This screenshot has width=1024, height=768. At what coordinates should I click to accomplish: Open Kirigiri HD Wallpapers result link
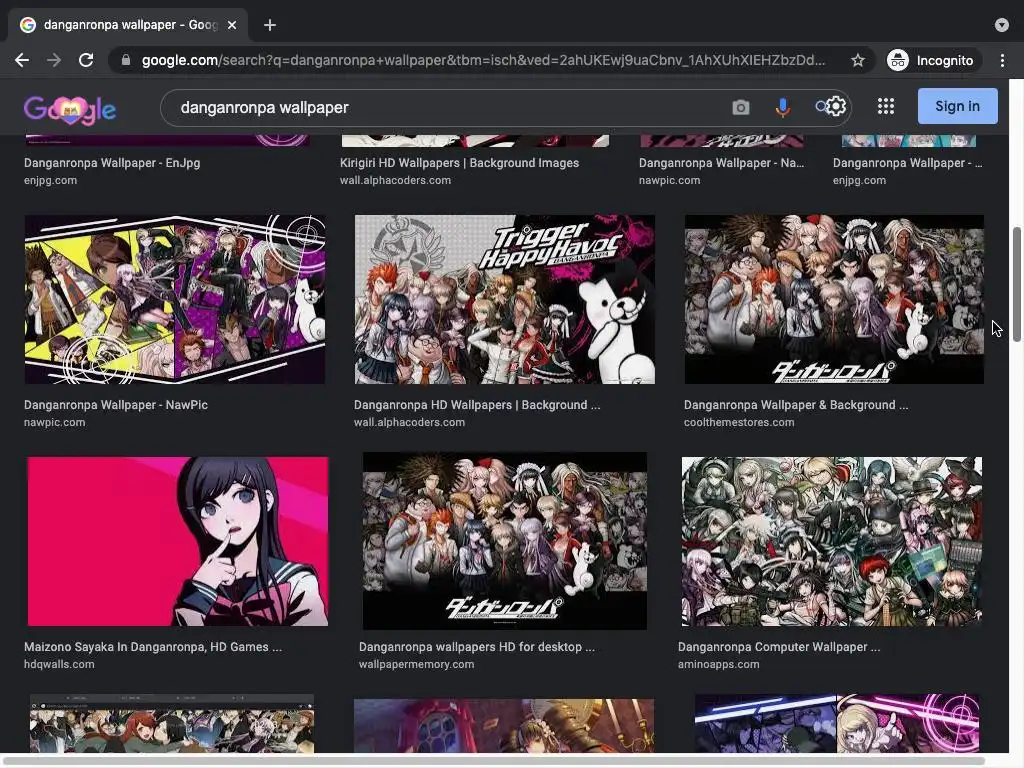point(459,163)
